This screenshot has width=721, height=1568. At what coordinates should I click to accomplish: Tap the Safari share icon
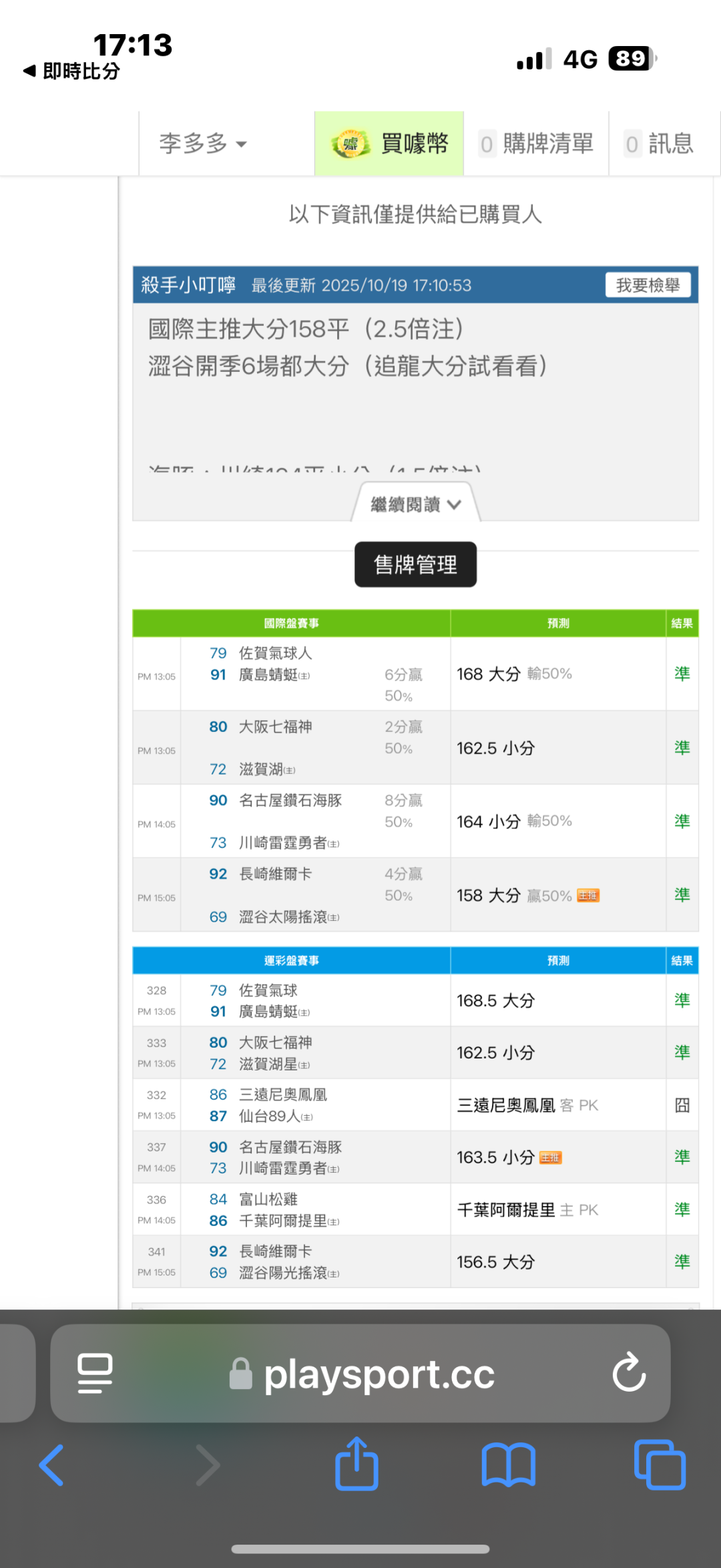(356, 1464)
